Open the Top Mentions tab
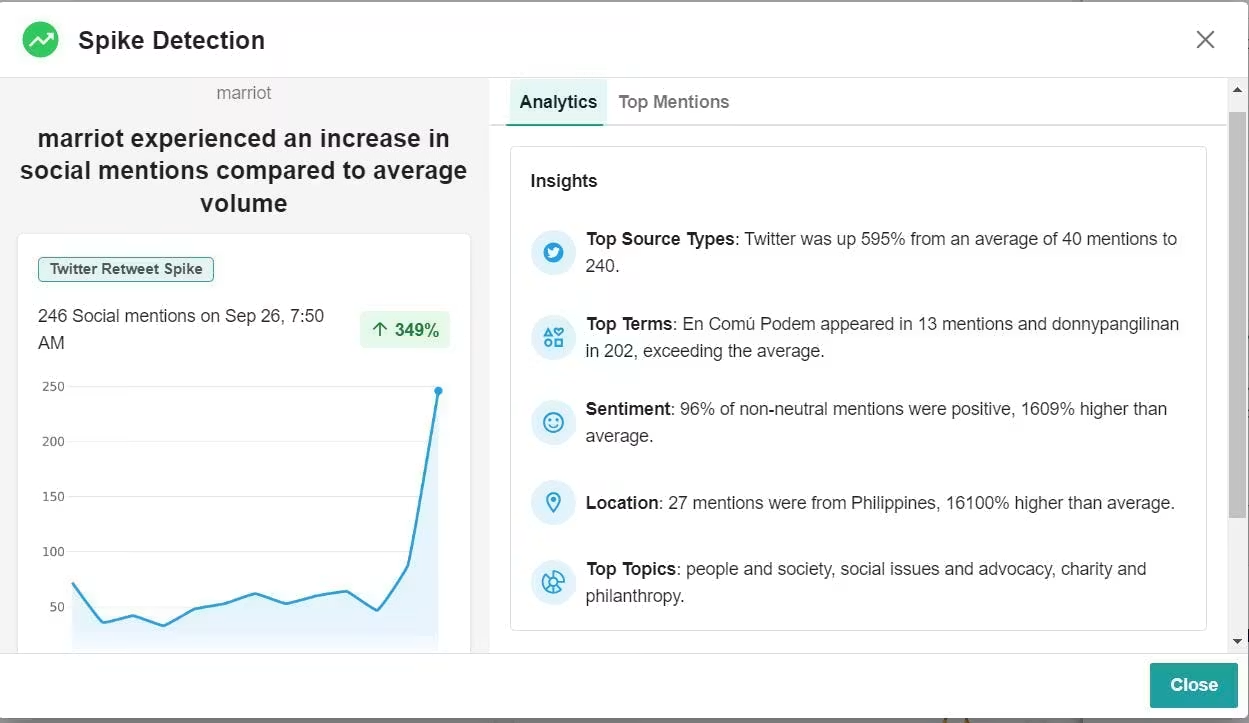The width and height of the screenshot is (1249, 723). tap(674, 102)
